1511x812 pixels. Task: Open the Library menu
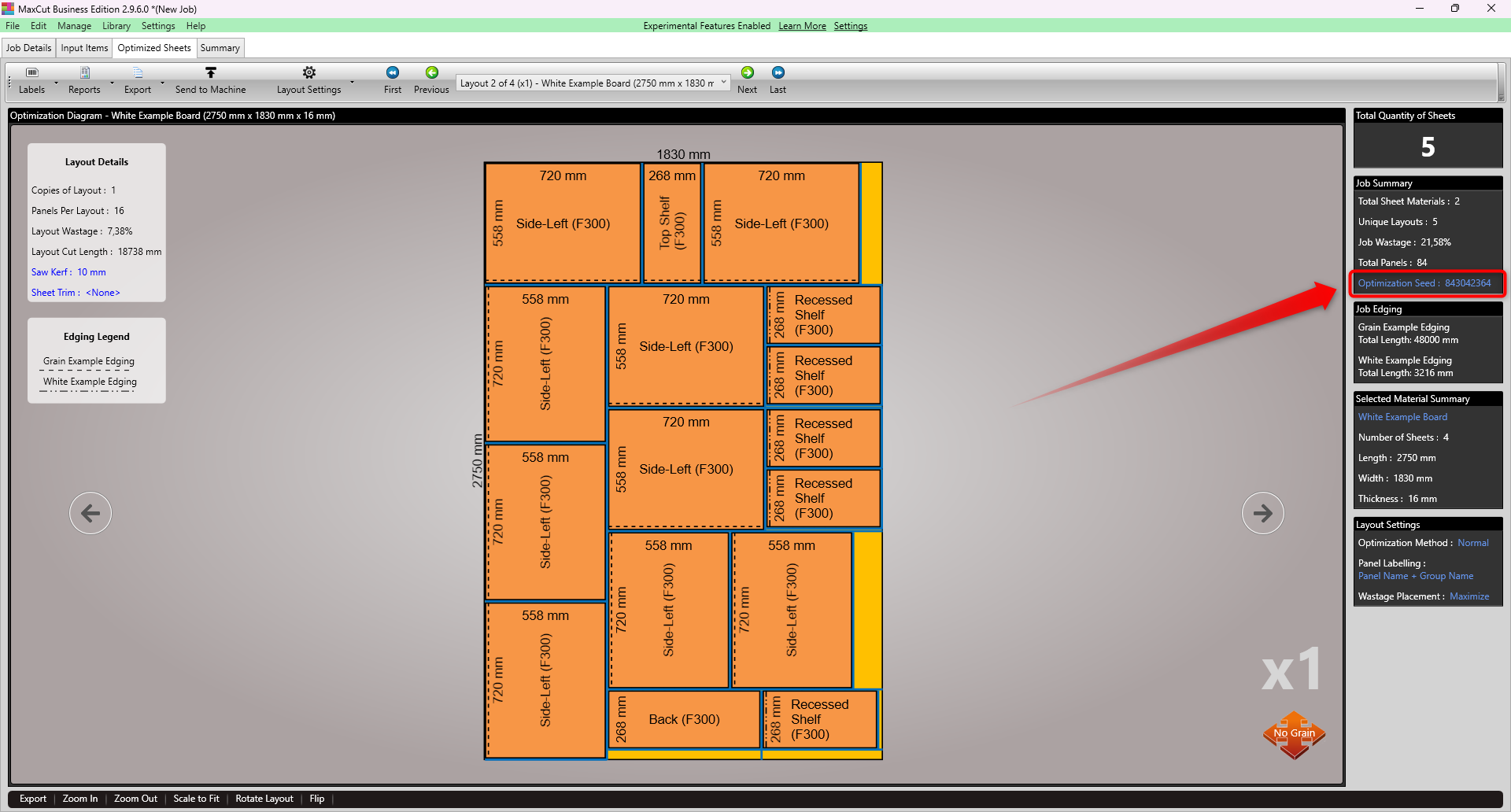coord(116,26)
